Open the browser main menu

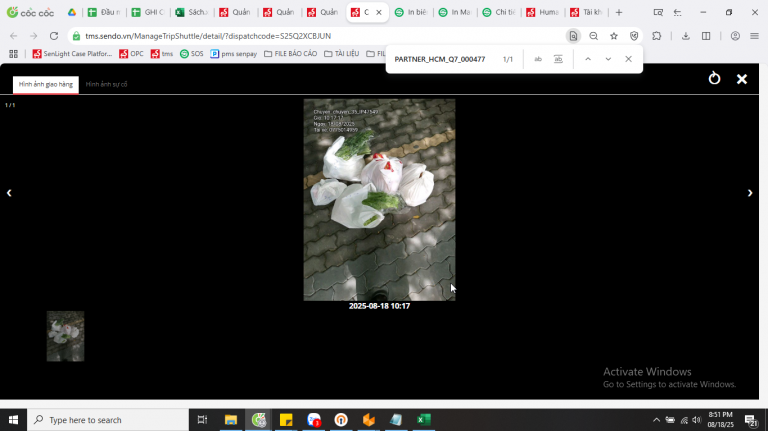coord(755,36)
